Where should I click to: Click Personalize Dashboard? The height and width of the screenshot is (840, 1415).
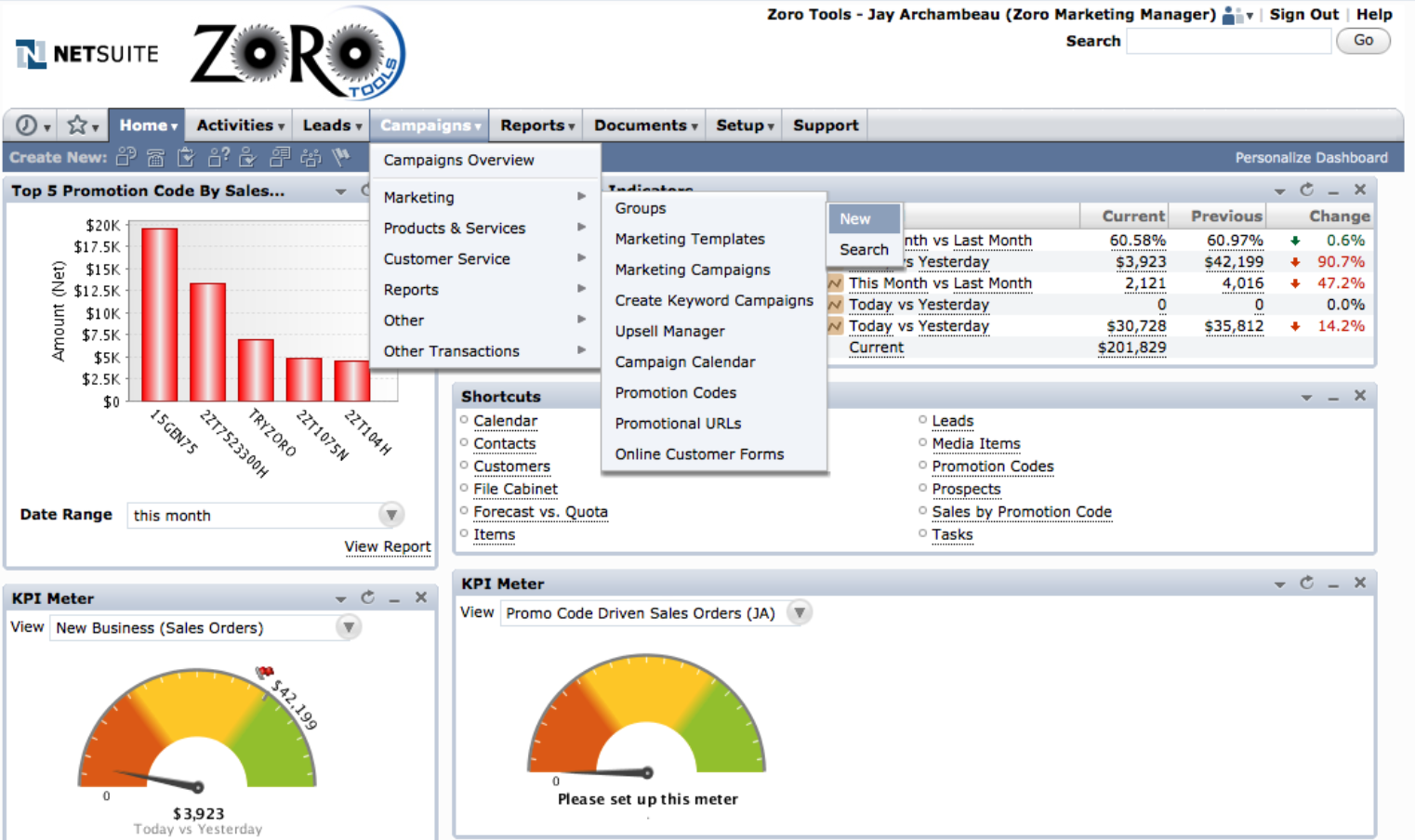1311,158
